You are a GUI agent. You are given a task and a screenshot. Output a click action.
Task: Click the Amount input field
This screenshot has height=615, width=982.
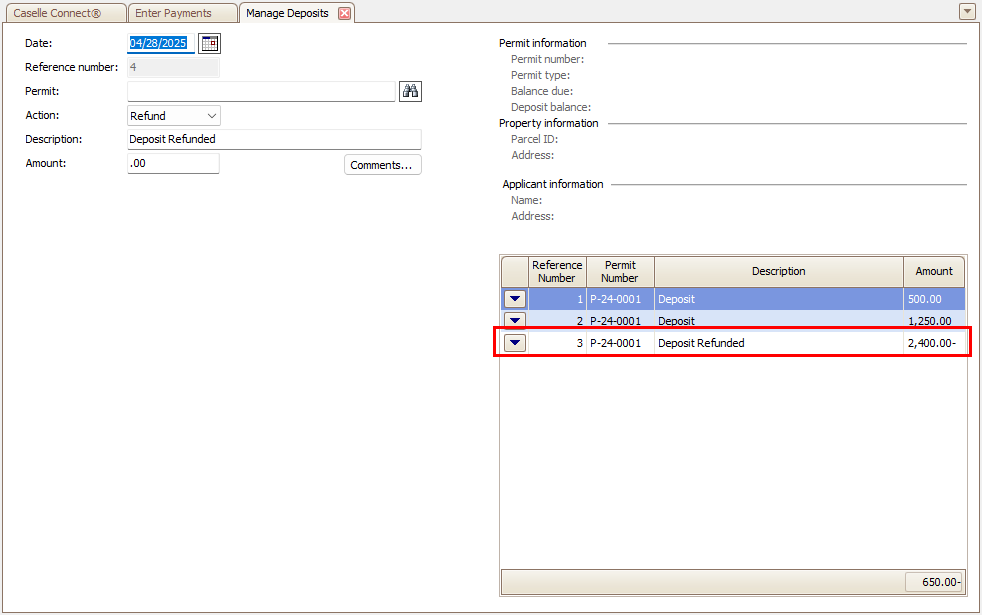173,163
